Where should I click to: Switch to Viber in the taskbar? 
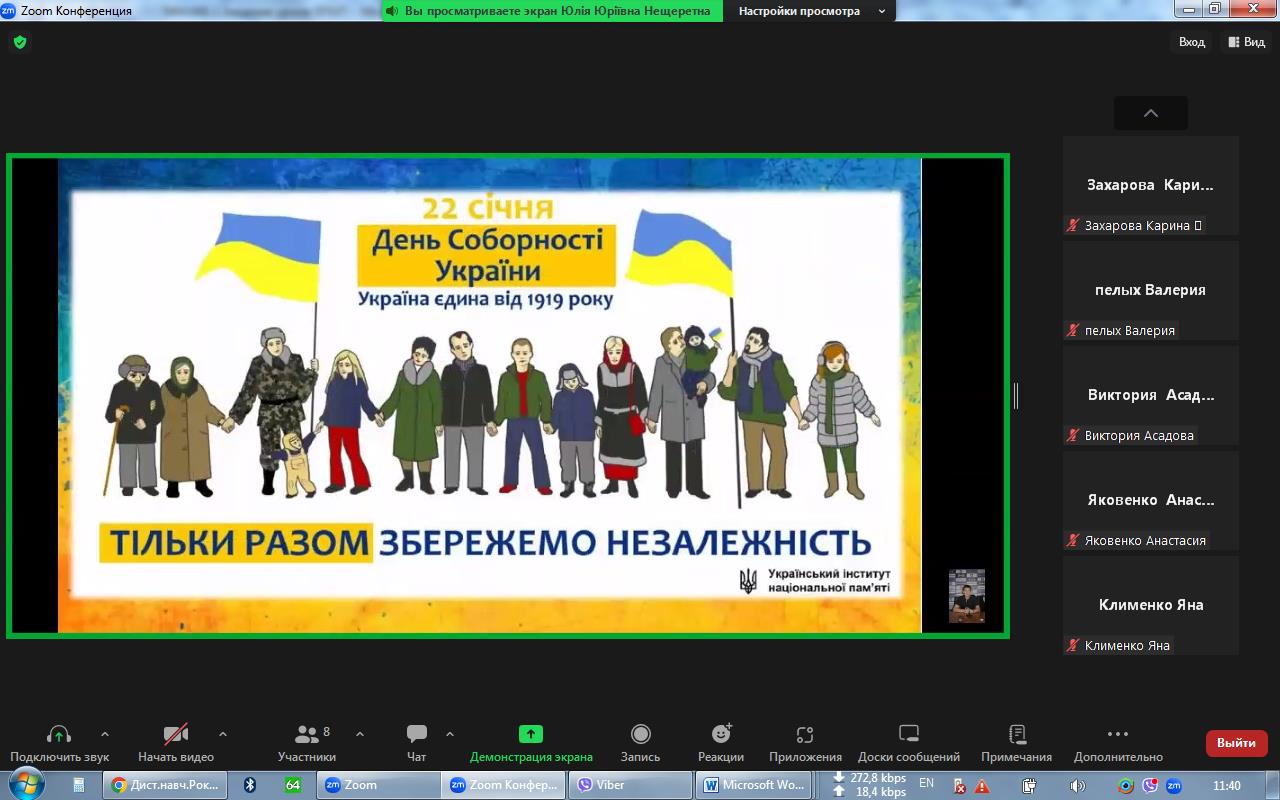point(631,785)
